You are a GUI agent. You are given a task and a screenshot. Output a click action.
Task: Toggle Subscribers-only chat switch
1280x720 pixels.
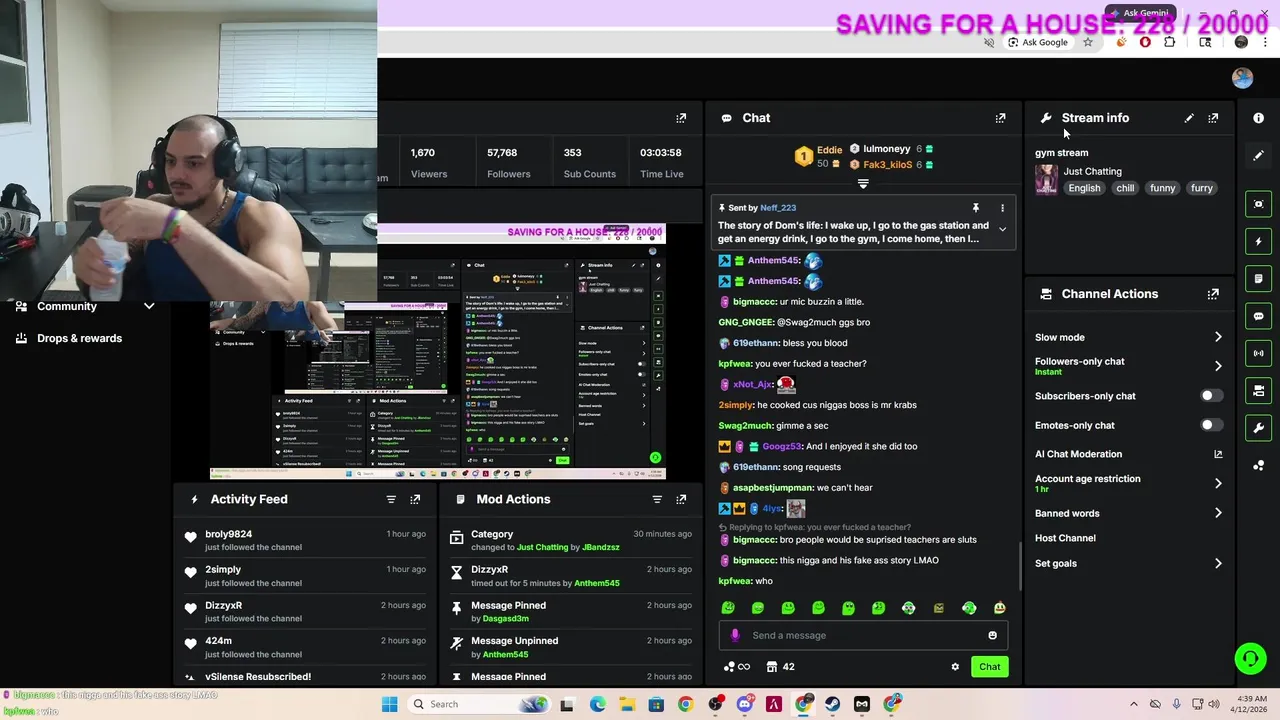1210,396
